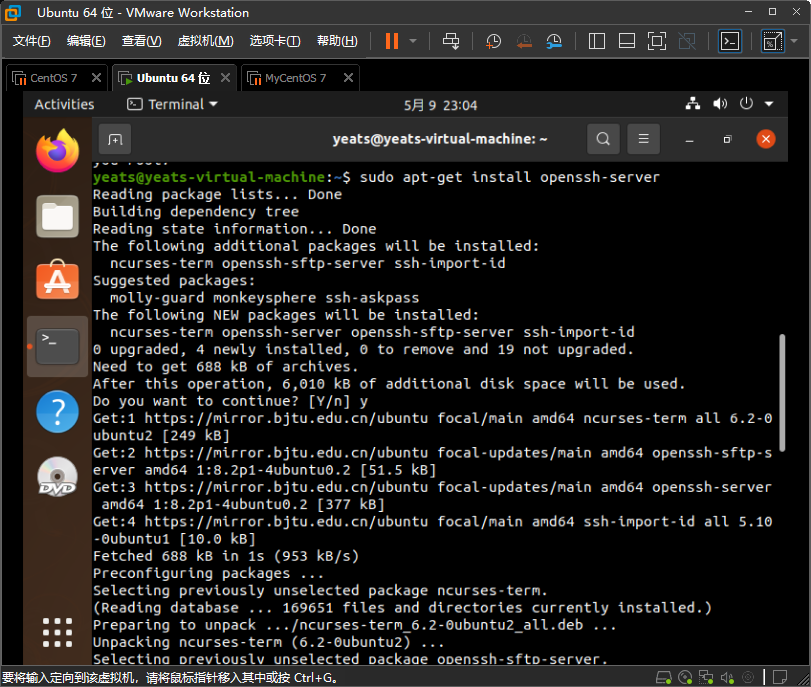Click the volume icon in Ubuntu top bar

coord(719,104)
